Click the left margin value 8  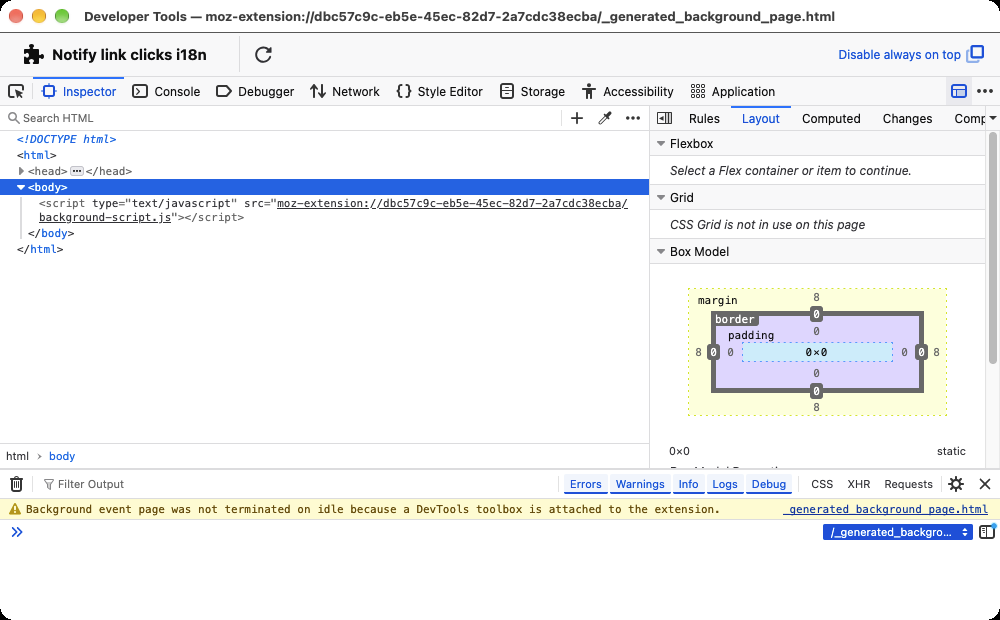(x=698, y=352)
